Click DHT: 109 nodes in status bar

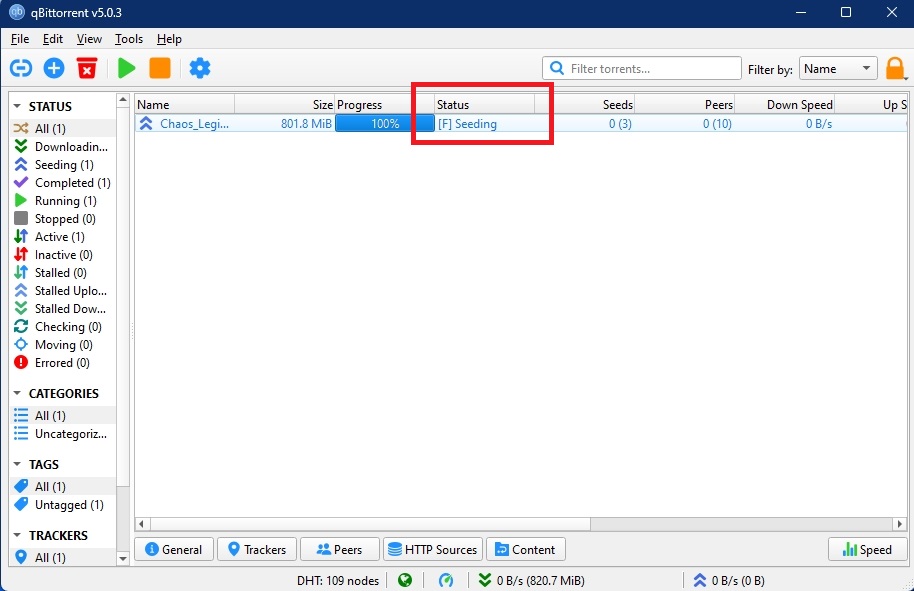click(x=338, y=581)
